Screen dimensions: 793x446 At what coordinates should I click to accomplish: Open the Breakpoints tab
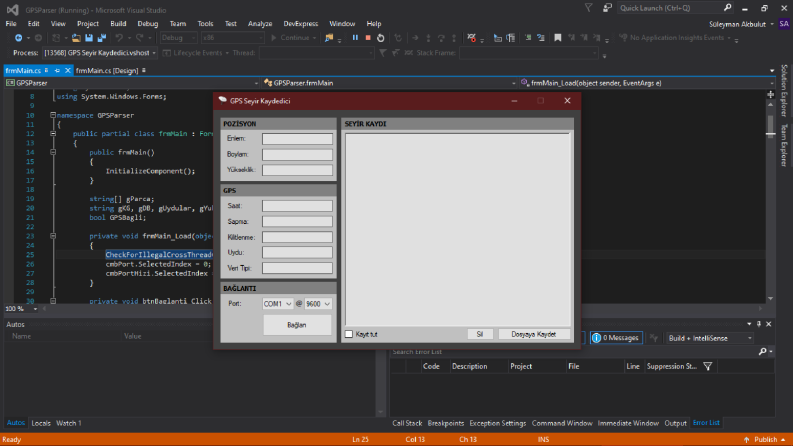(x=446, y=423)
